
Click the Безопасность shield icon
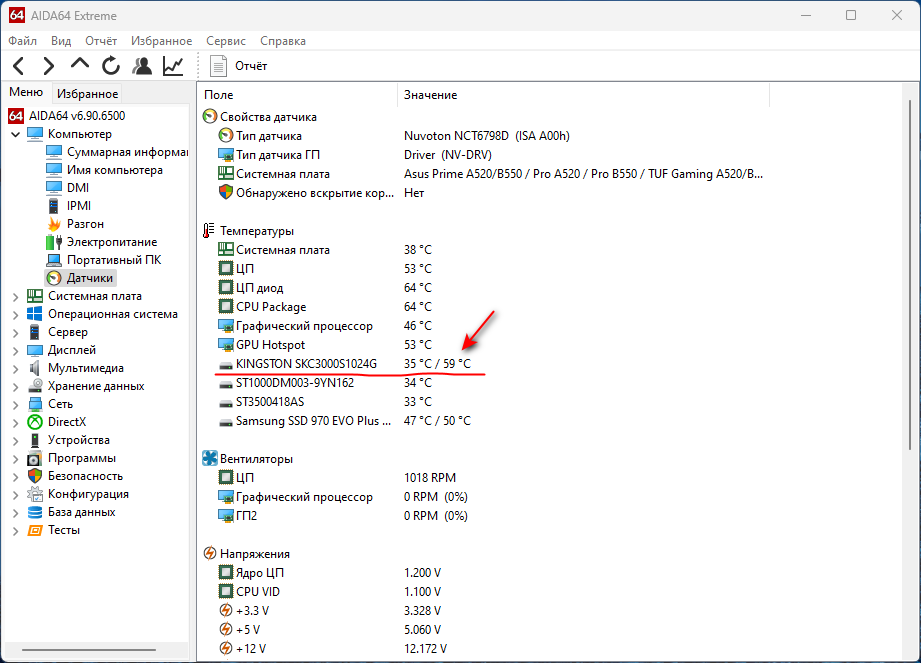coord(35,476)
